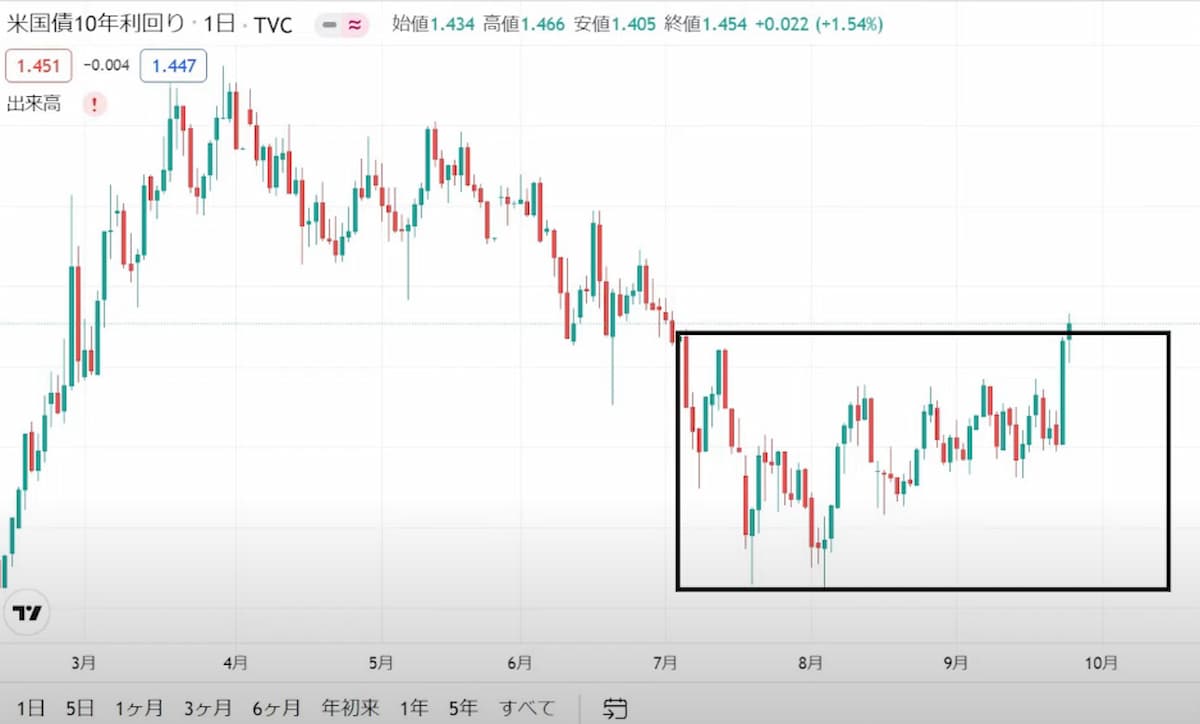Click the TradingView logo icon
The image size is (1200, 724).
(27, 613)
